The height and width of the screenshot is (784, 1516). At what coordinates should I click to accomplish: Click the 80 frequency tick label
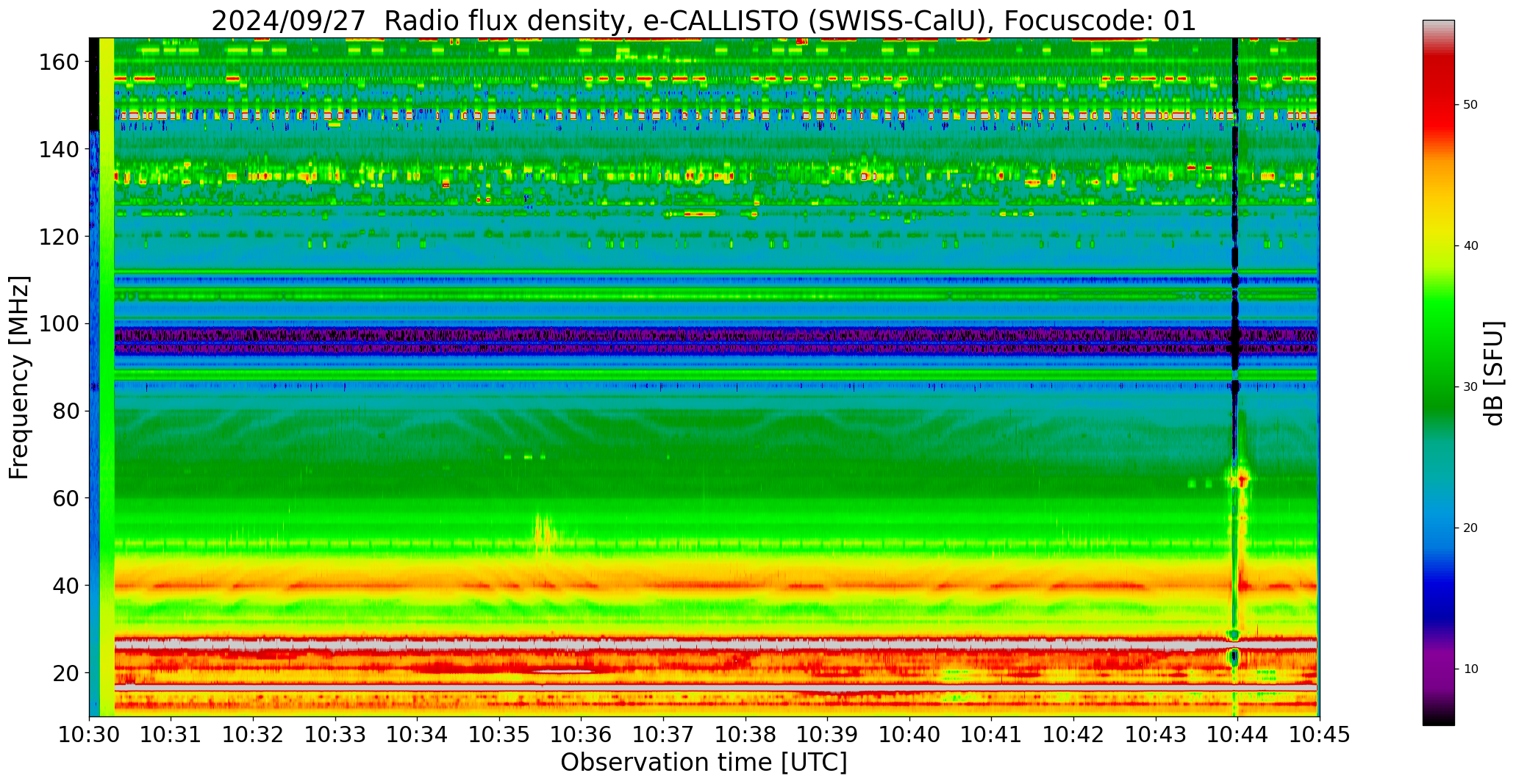point(65,411)
